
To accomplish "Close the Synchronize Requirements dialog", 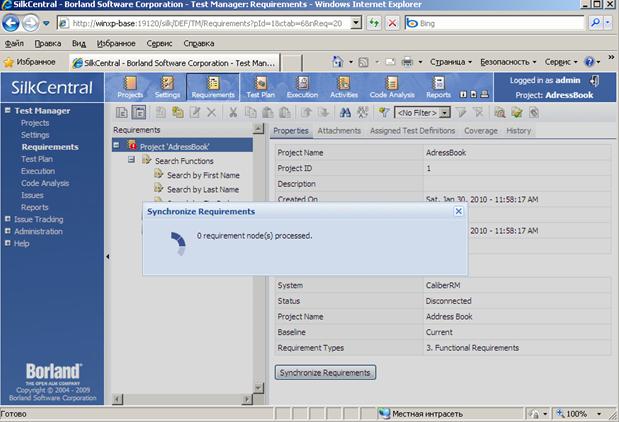I will [x=458, y=211].
